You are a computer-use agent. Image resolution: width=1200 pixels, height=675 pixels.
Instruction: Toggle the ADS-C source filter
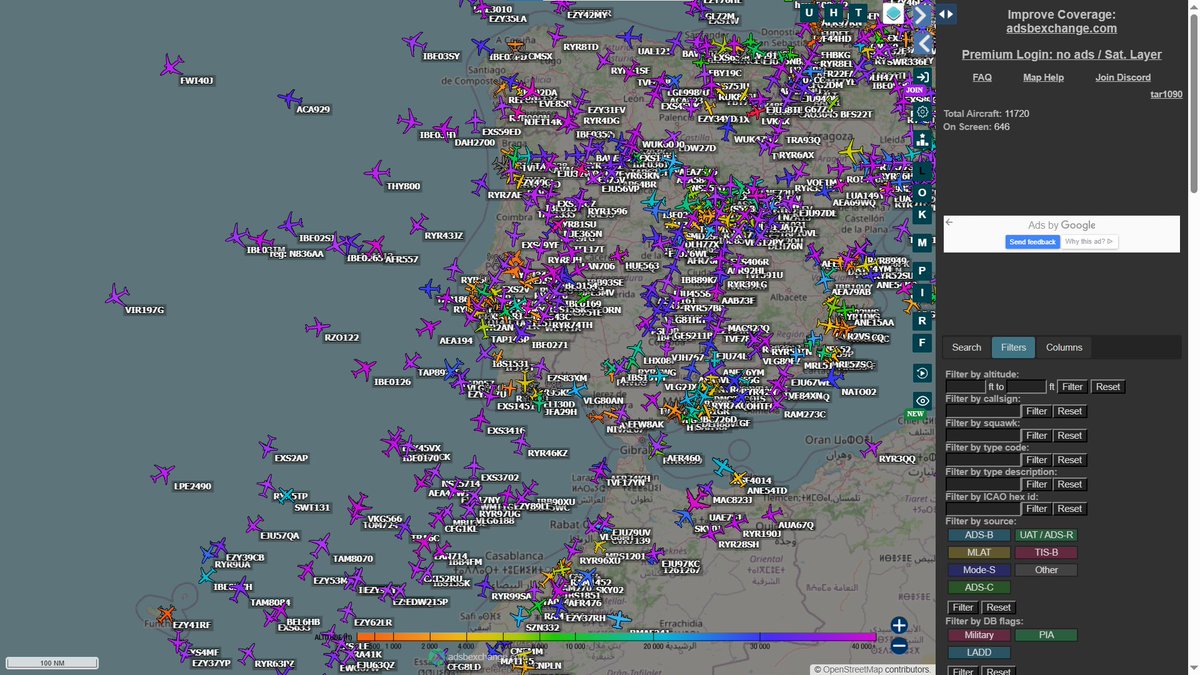[978, 587]
